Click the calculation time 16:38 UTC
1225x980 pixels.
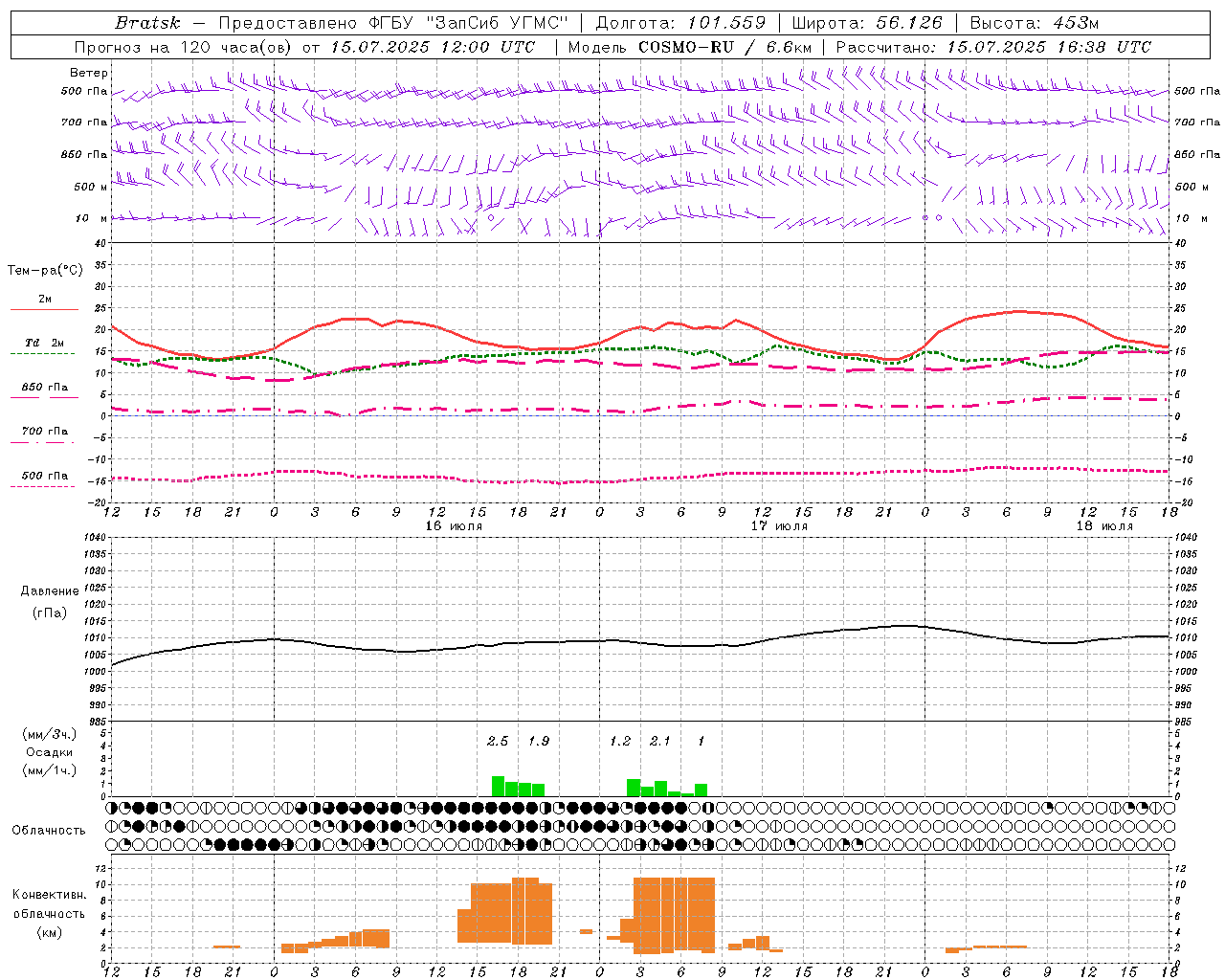point(1104,47)
